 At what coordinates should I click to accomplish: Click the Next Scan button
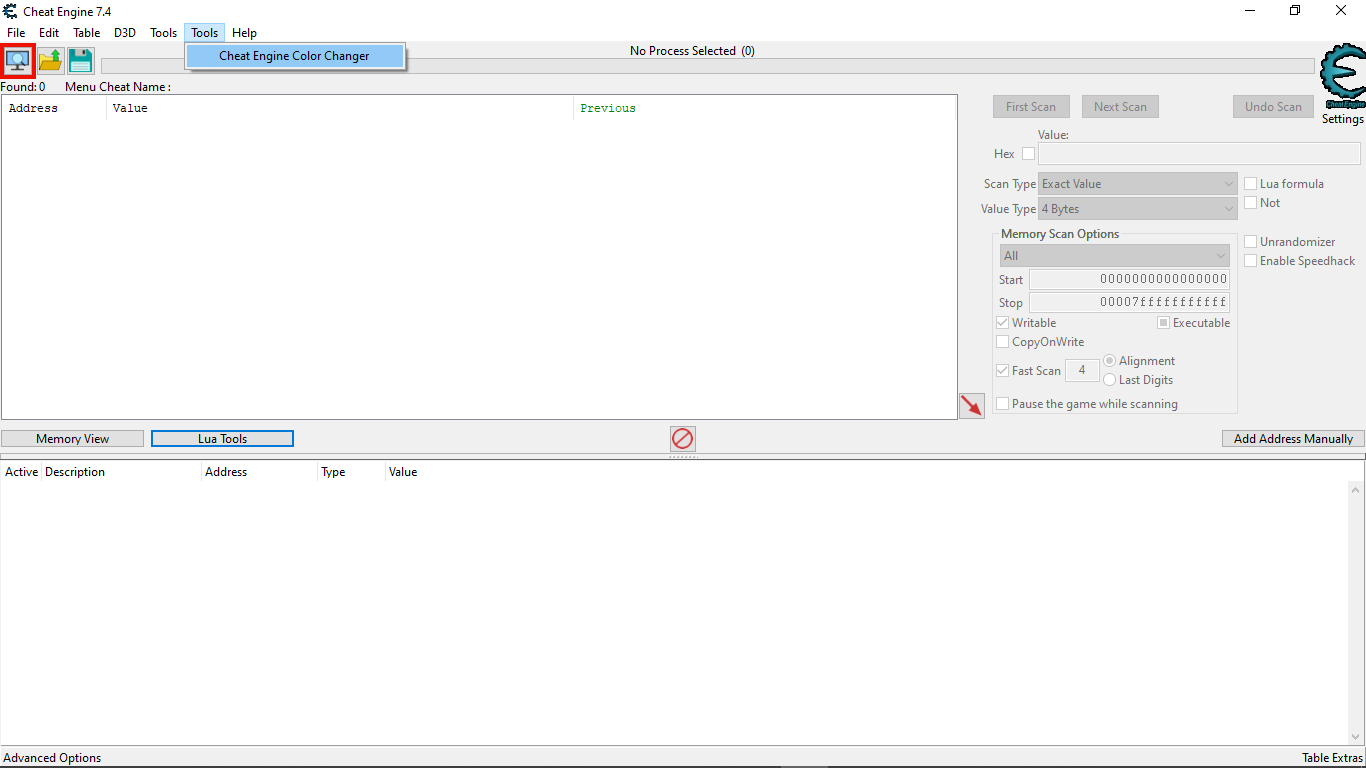pyautogui.click(x=1120, y=107)
